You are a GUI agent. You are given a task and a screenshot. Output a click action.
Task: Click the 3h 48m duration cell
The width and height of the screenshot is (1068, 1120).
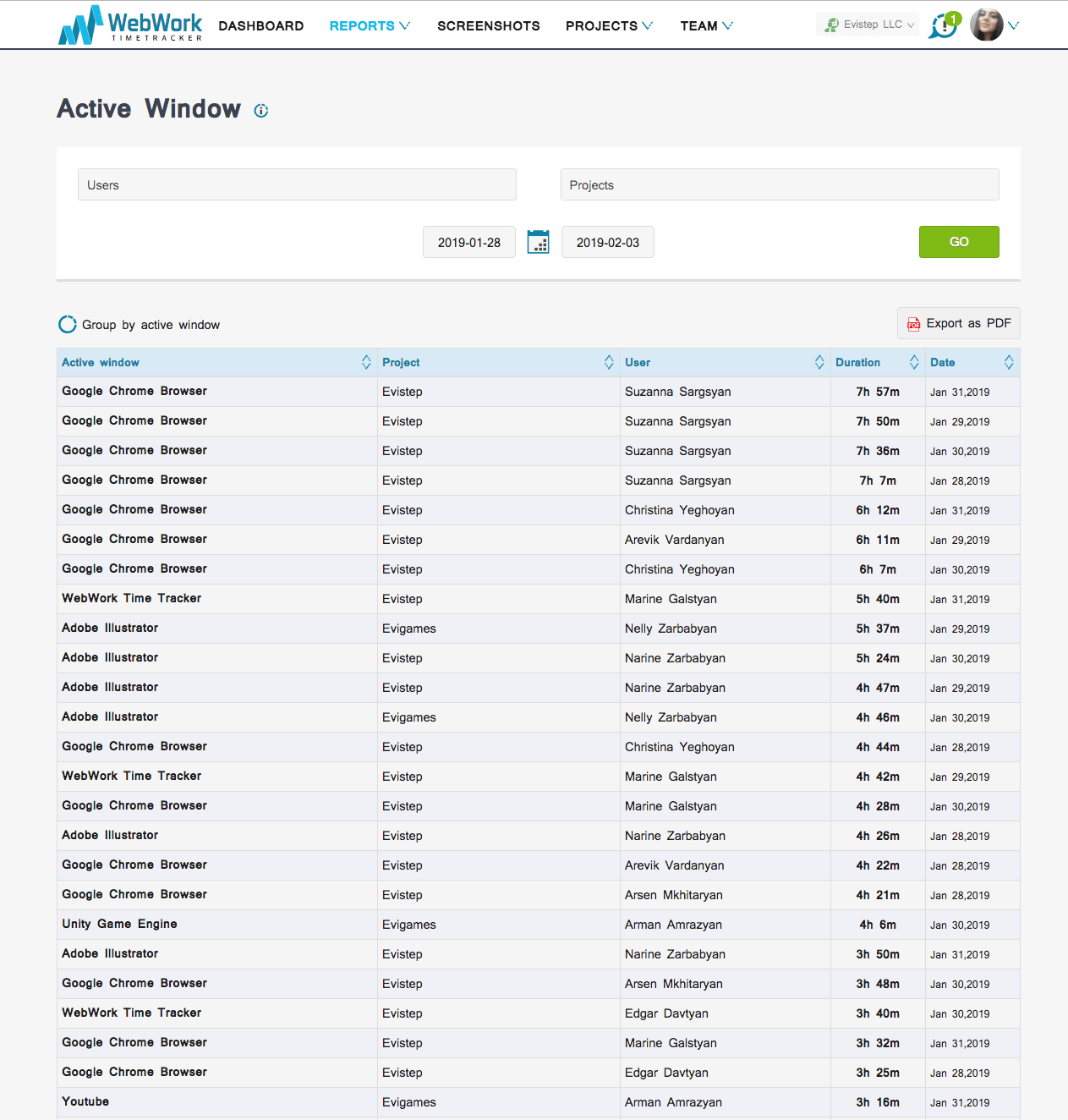pyautogui.click(x=878, y=984)
